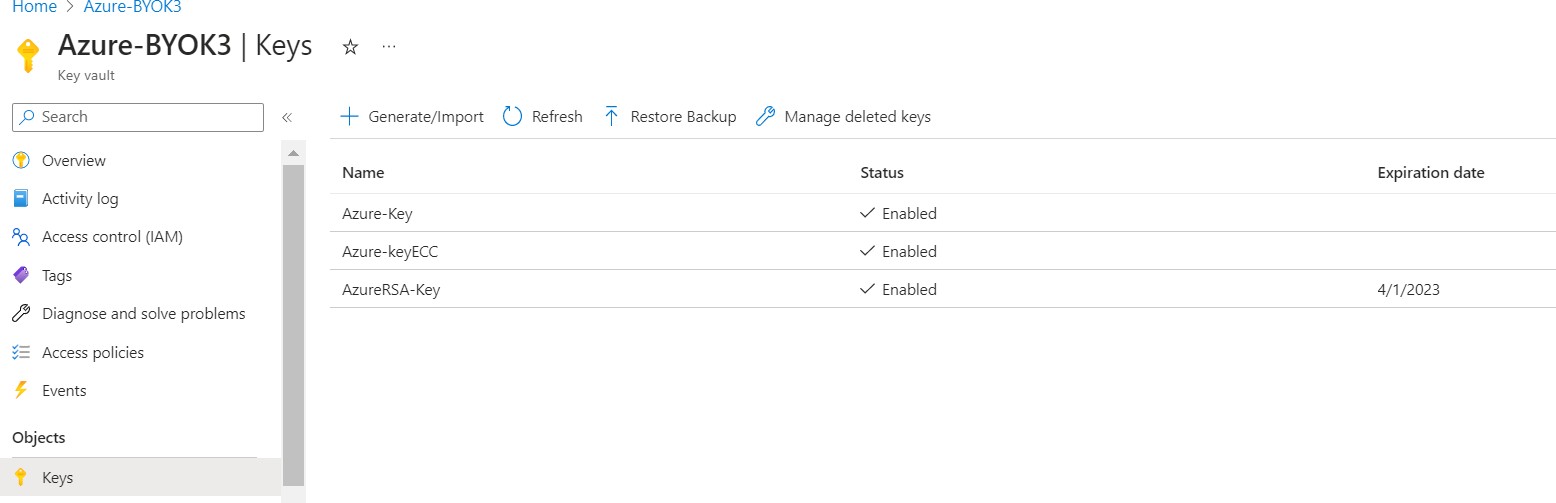Image resolution: width=1556 pixels, height=503 pixels.
Task: Click the Overview icon in the sidebar
Action: coord(21,160)
